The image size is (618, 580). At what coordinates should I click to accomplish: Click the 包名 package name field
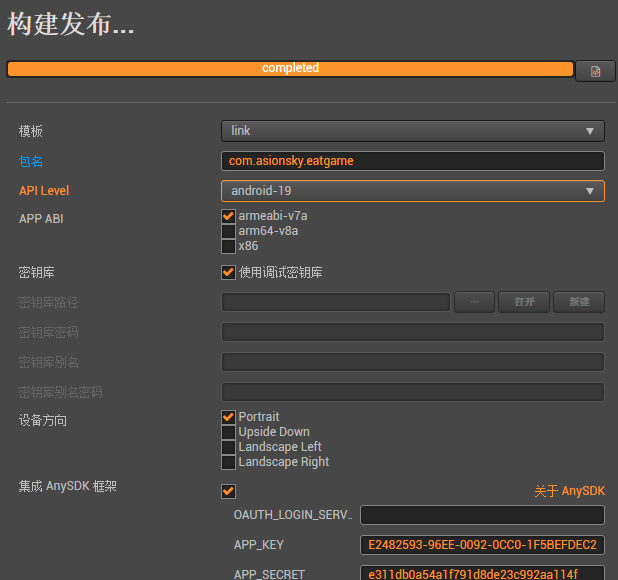[x=413, y=161]
